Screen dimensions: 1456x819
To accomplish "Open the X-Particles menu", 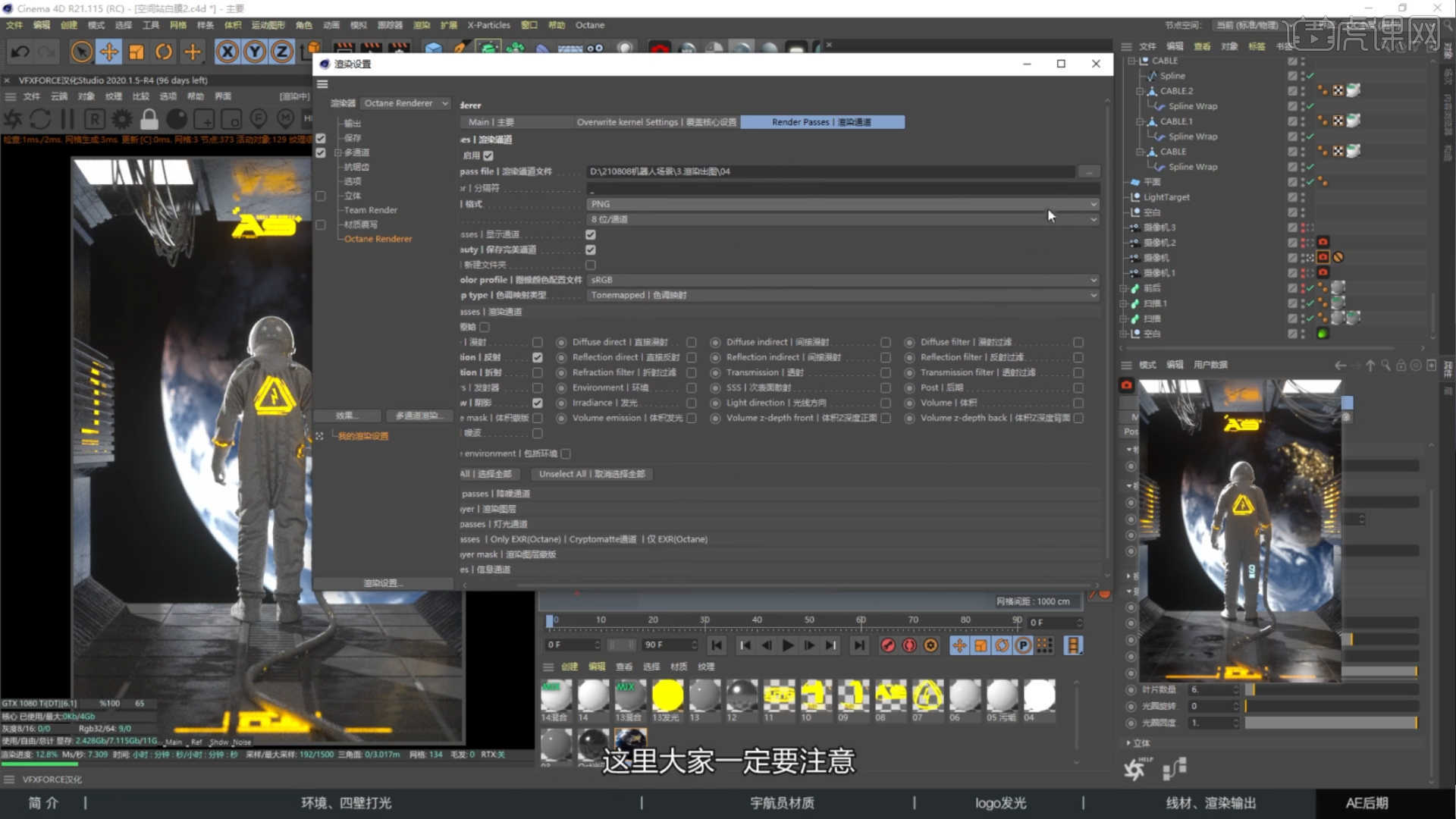I will point(488,25).
